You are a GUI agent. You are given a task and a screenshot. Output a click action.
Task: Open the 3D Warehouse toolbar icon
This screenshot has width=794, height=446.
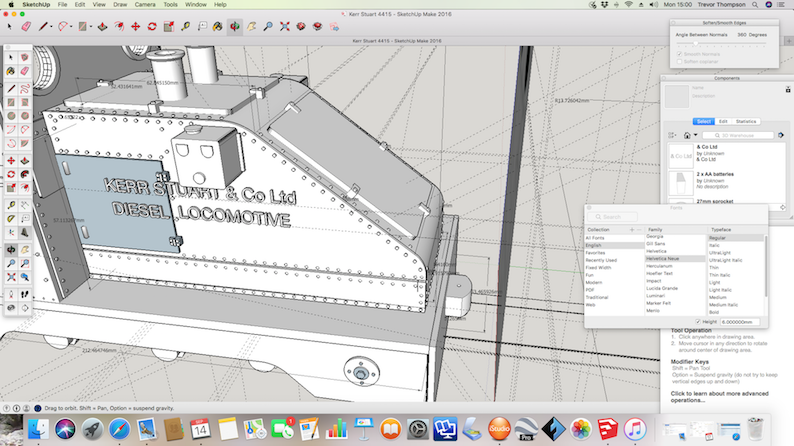click(x=301, y=26)
